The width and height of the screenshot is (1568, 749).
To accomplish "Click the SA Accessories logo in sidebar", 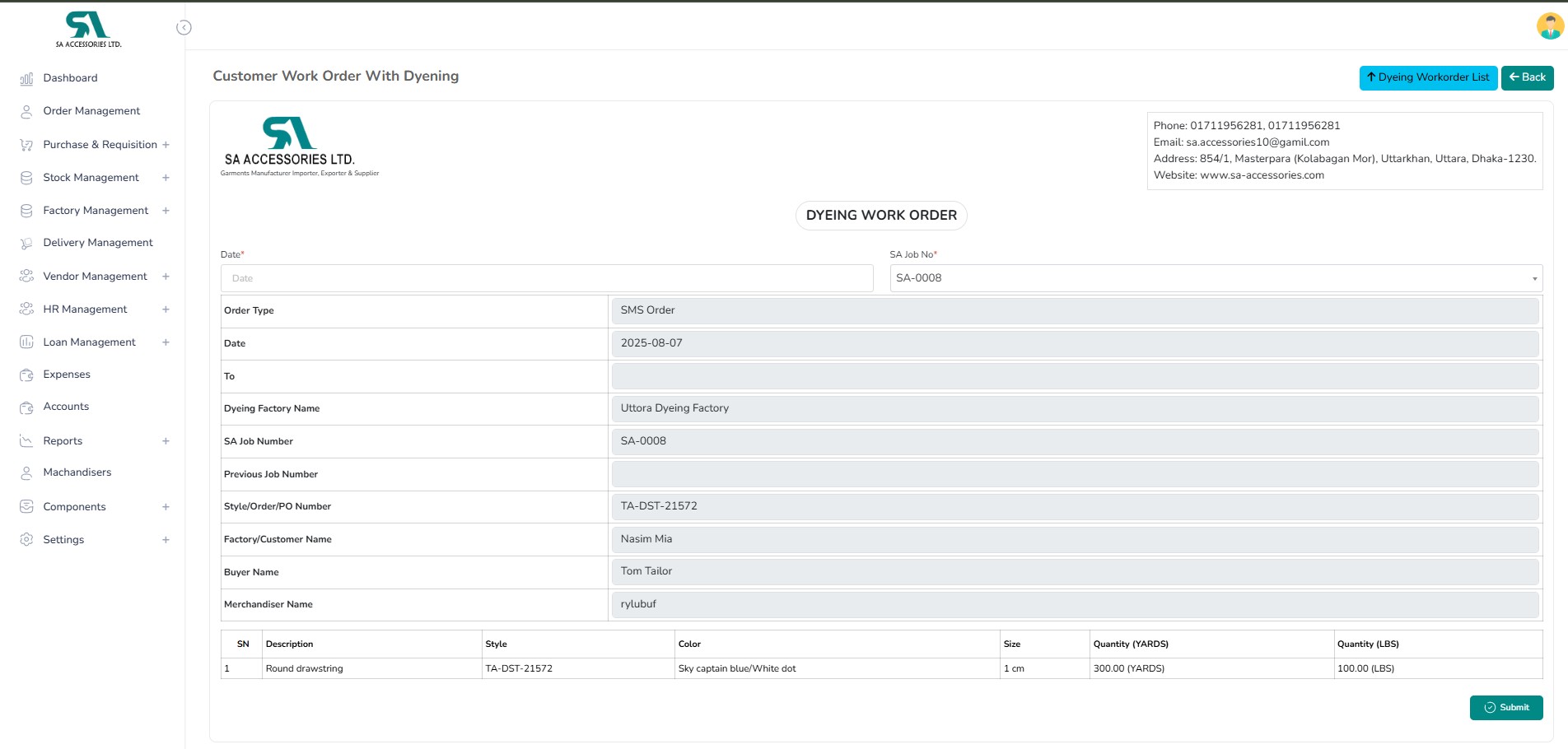I will (88, 30).
